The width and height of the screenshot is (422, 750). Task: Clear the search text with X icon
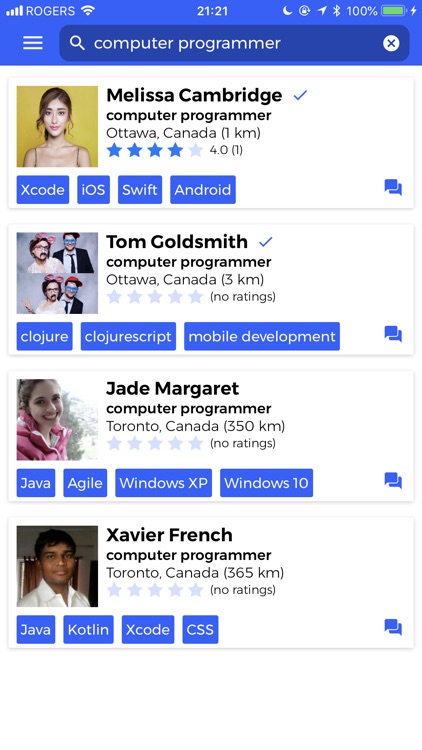[x=391, y=44]
